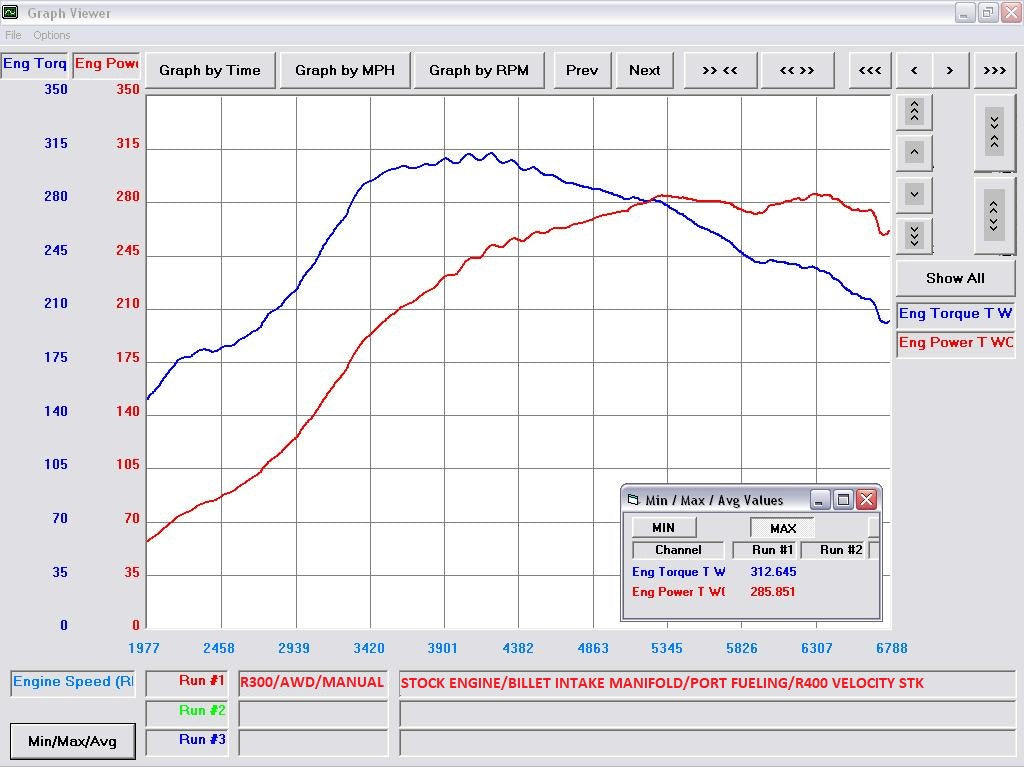This screenshot has width=1024, height=768.
Task: Click the Show All button
Action: pyautogui.click(x=954, y=278)
